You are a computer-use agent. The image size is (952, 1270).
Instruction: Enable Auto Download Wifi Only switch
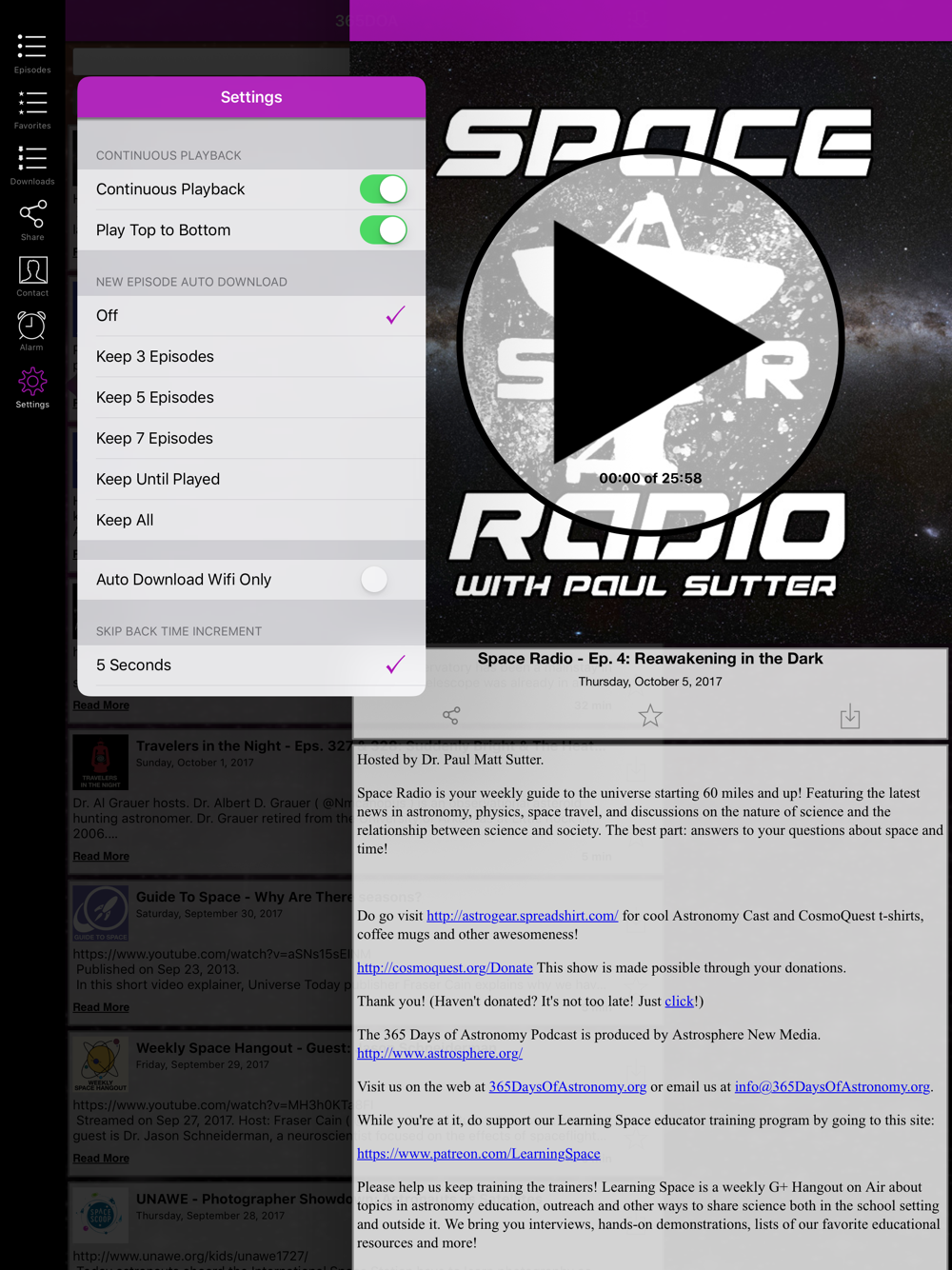click(384, 580)
